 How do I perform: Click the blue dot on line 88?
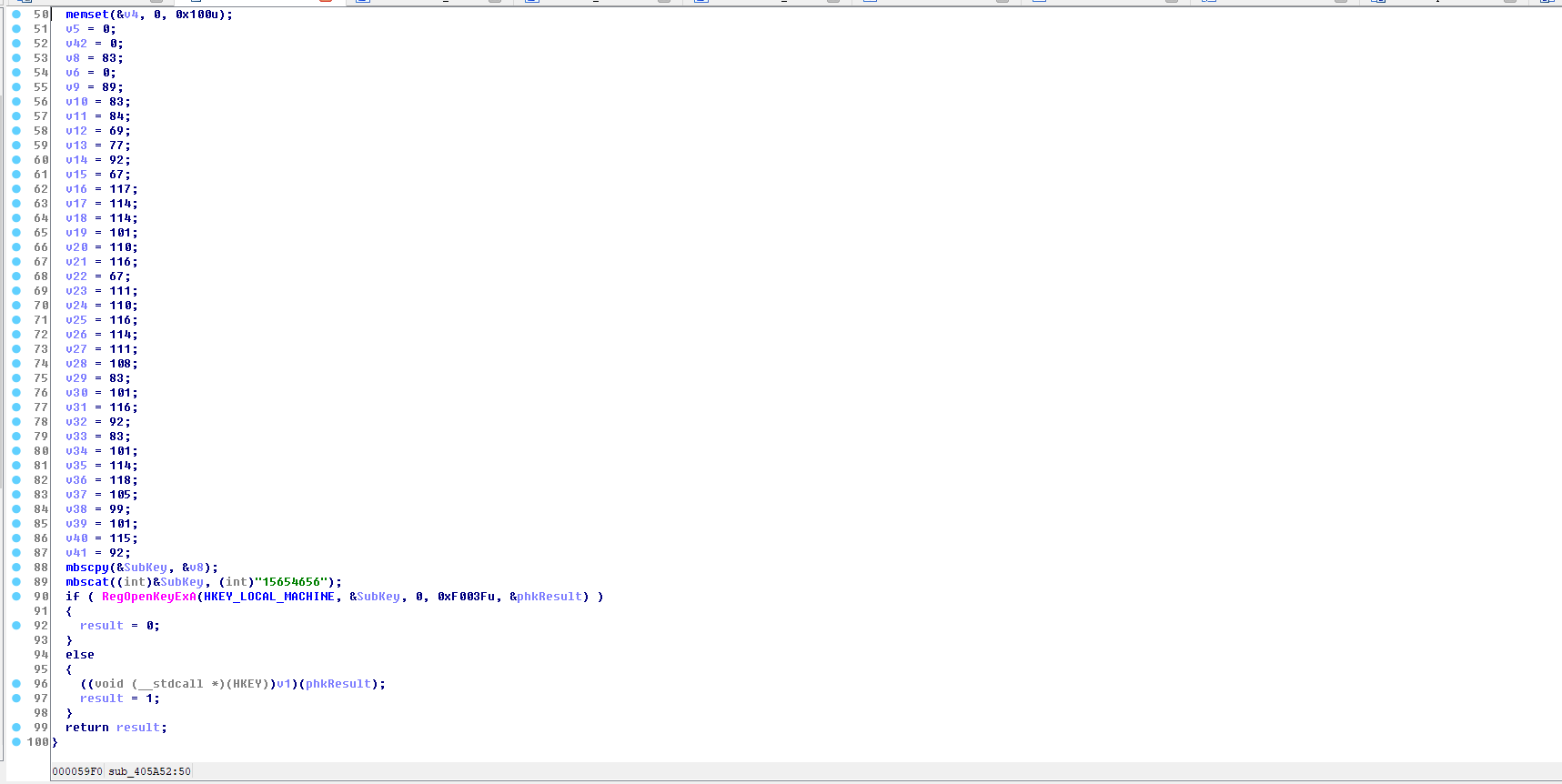click(16, 568)
